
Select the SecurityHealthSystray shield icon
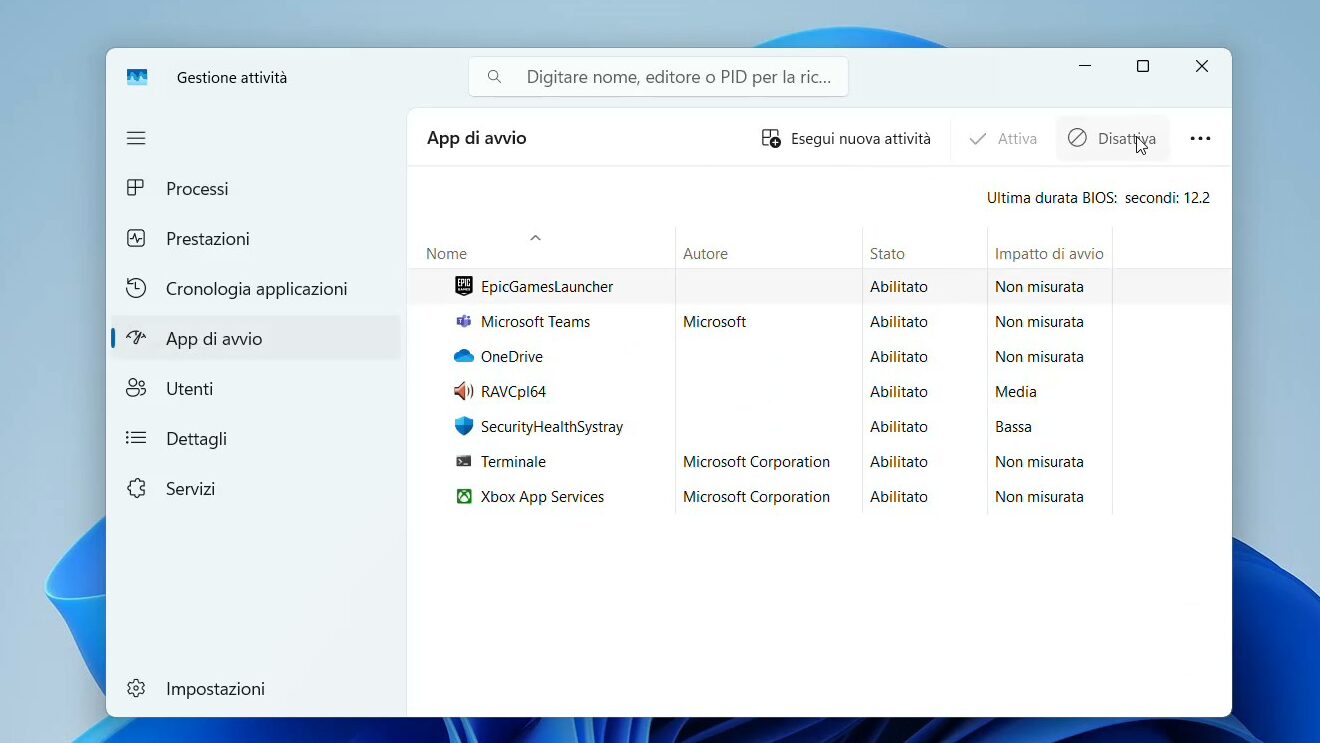coord(463,426)
